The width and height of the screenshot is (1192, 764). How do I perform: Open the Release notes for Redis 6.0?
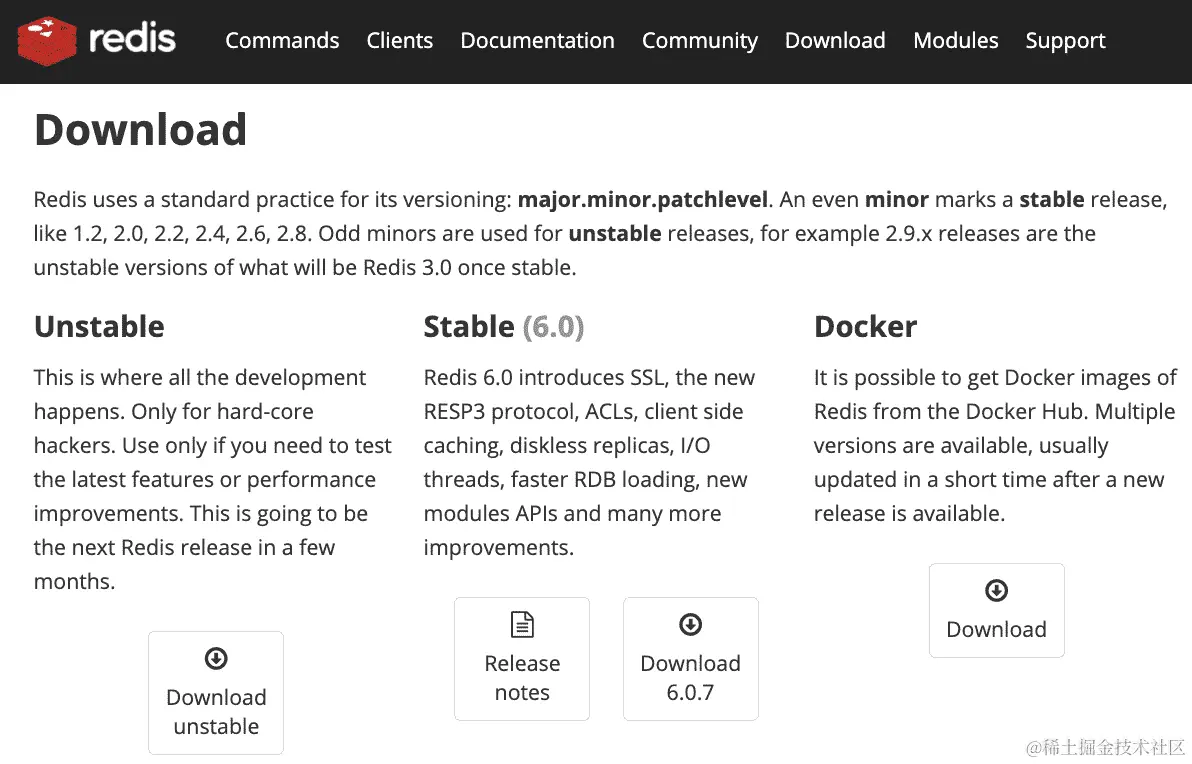coord(521,658)
